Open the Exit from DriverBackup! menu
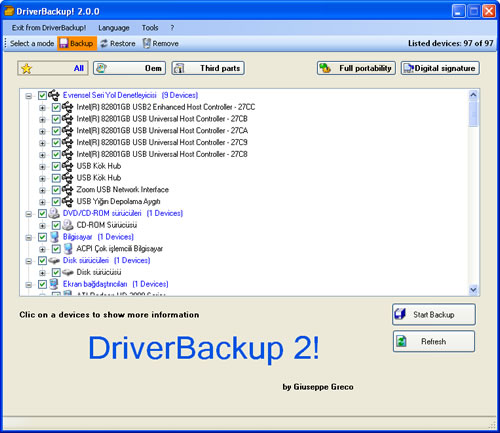This screenshot has height=433, width=500. 49,28
